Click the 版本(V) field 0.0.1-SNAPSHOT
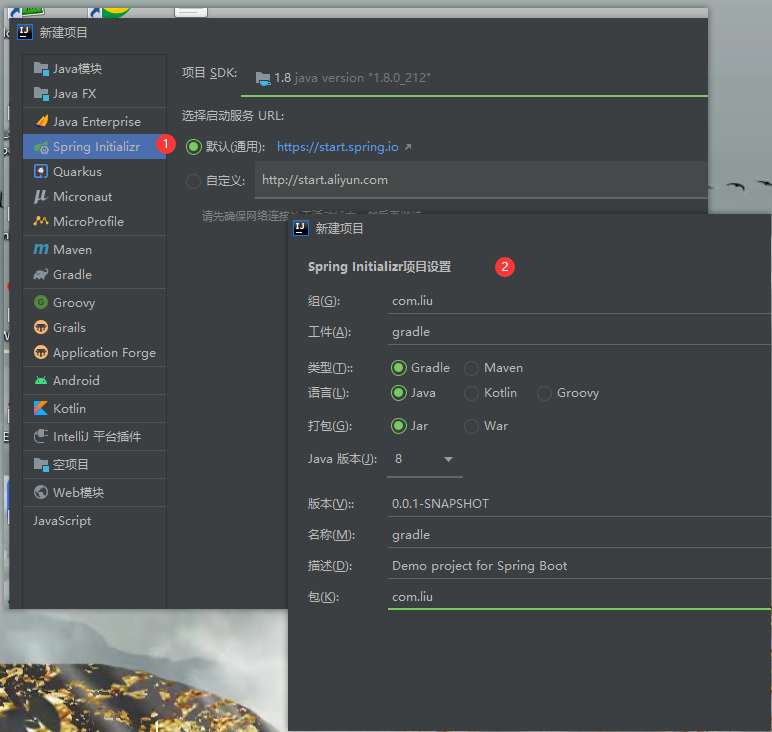This screenshot has width=772, height=732. click(579, 504)
